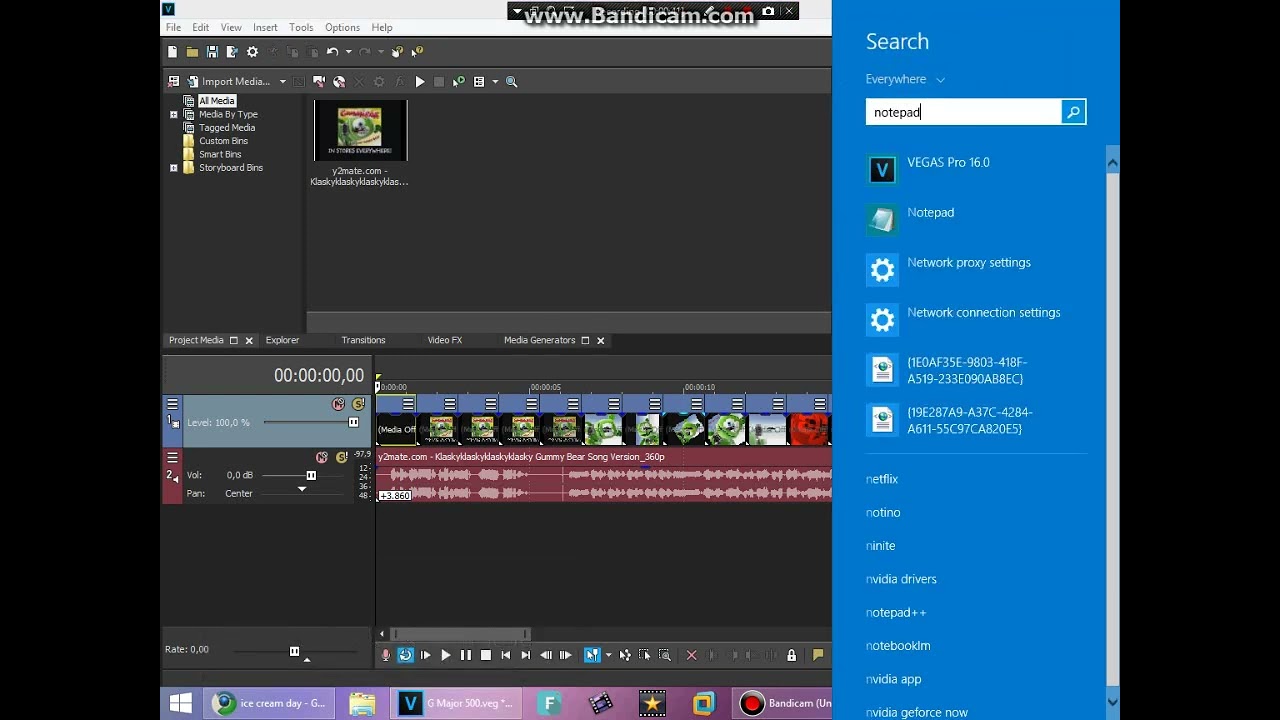Click the interactive tutorials hand icon
1280x720 pixels.
pyautogui.click(x=398, y=52)
